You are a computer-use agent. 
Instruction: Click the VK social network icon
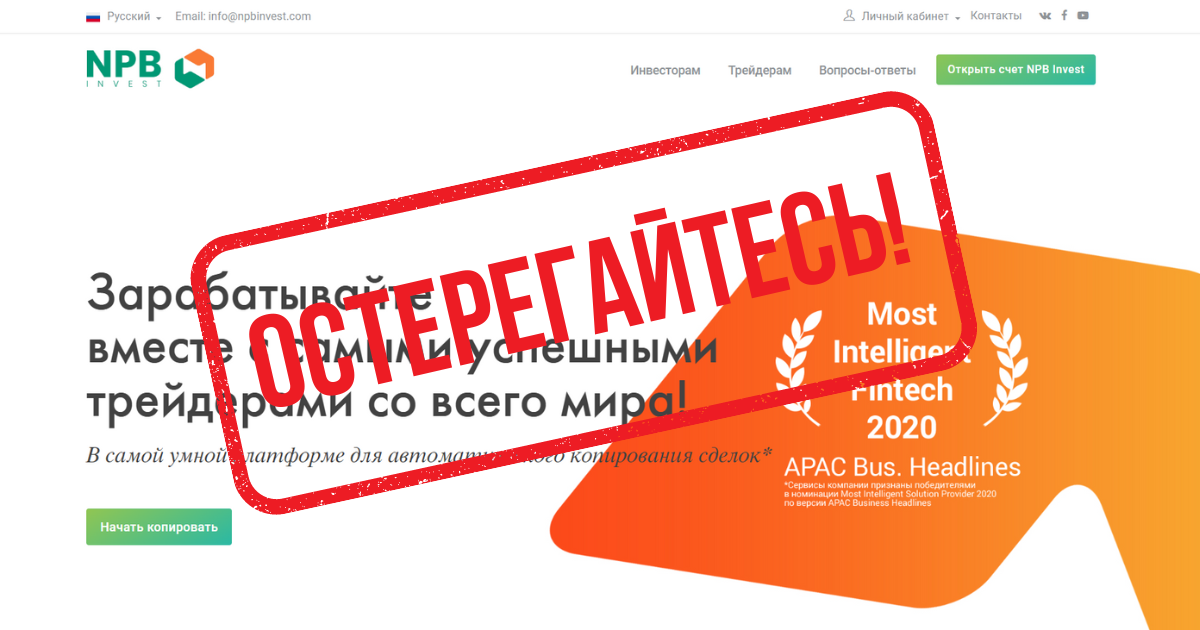click(1046, 16)
